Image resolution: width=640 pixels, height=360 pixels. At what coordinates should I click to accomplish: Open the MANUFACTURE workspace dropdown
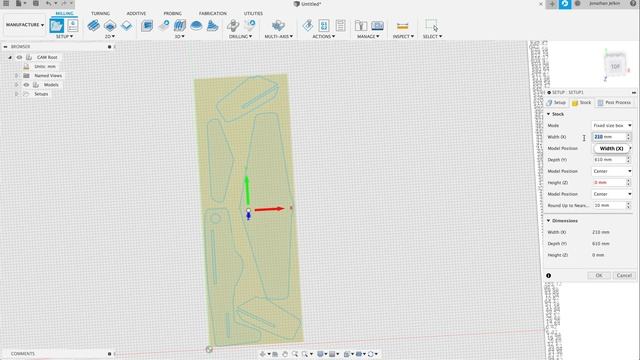point(24,25)
